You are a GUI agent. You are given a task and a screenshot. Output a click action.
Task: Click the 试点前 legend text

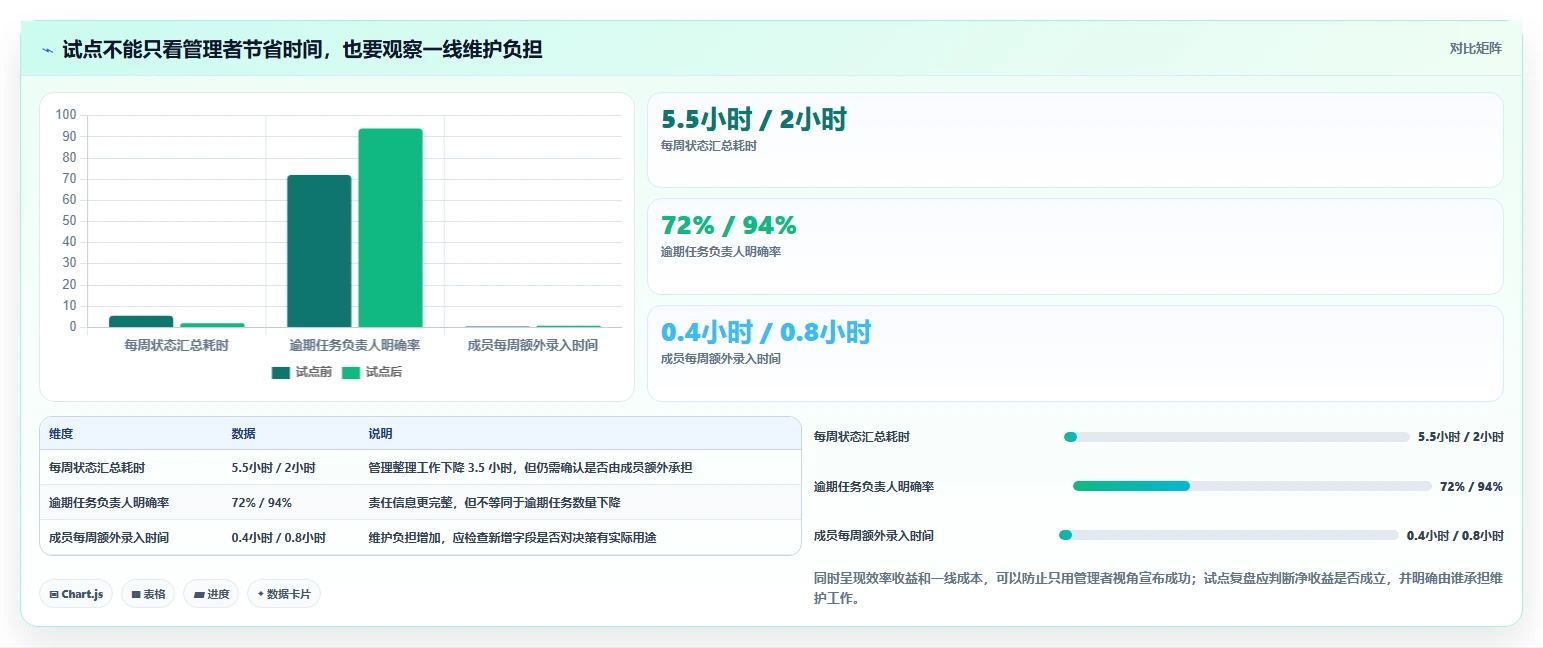tap(313, 372)
